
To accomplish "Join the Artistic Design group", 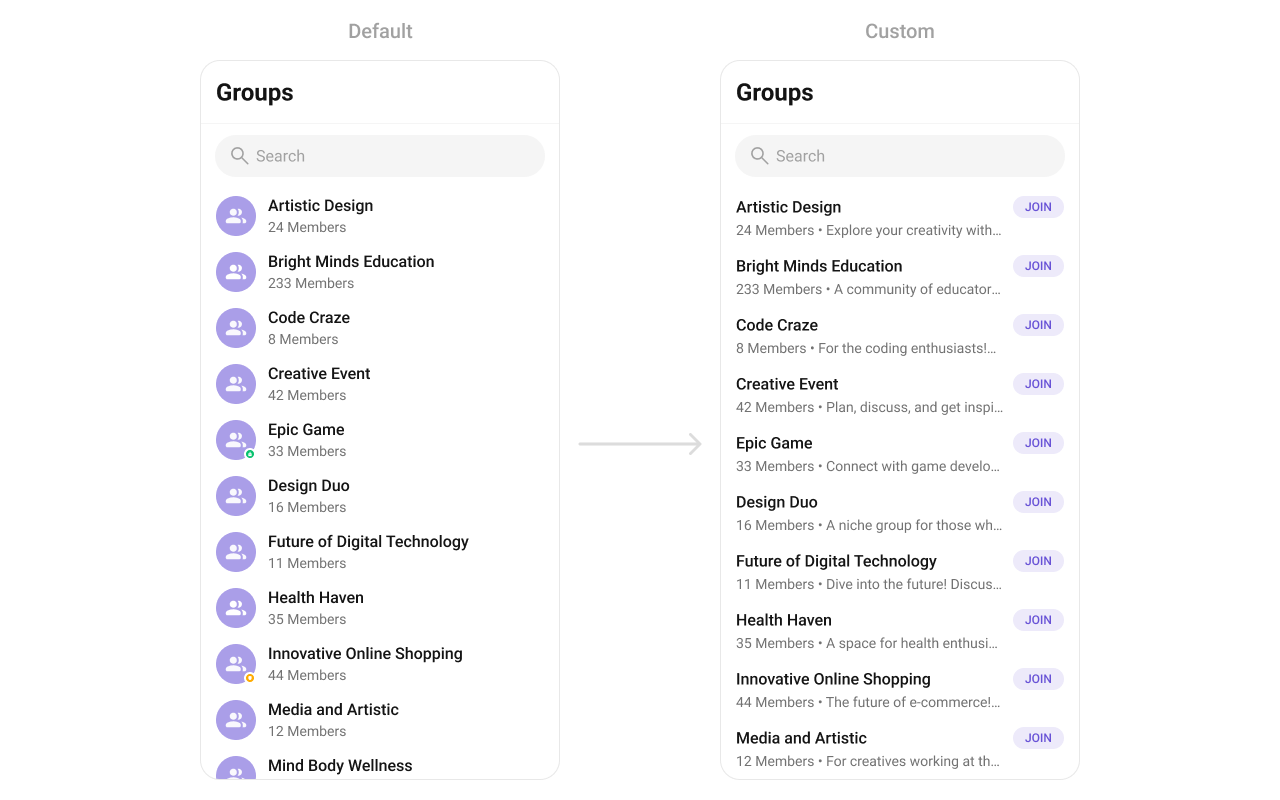I will tap(1038, 207).
